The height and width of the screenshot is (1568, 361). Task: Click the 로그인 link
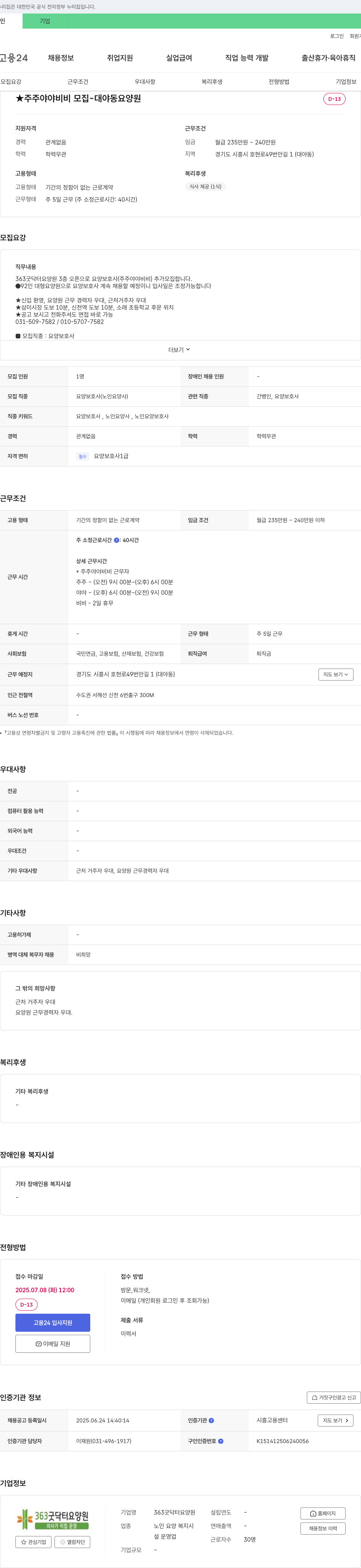point(337,36)
